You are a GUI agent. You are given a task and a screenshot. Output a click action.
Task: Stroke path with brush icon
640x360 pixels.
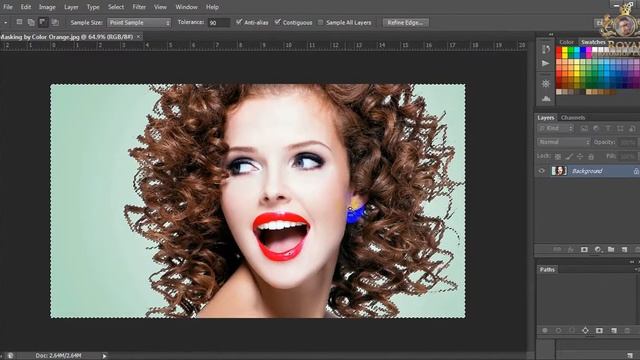tap(558, 330)
